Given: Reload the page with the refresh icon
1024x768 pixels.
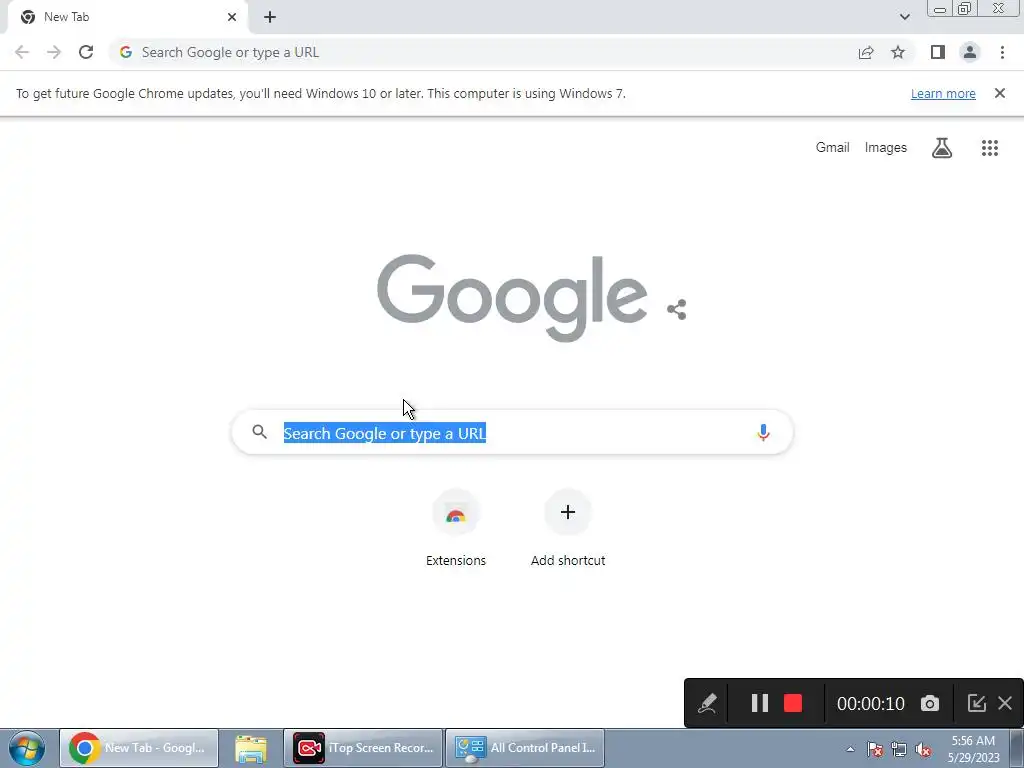Looking at the screenshot, I should 86,52.
